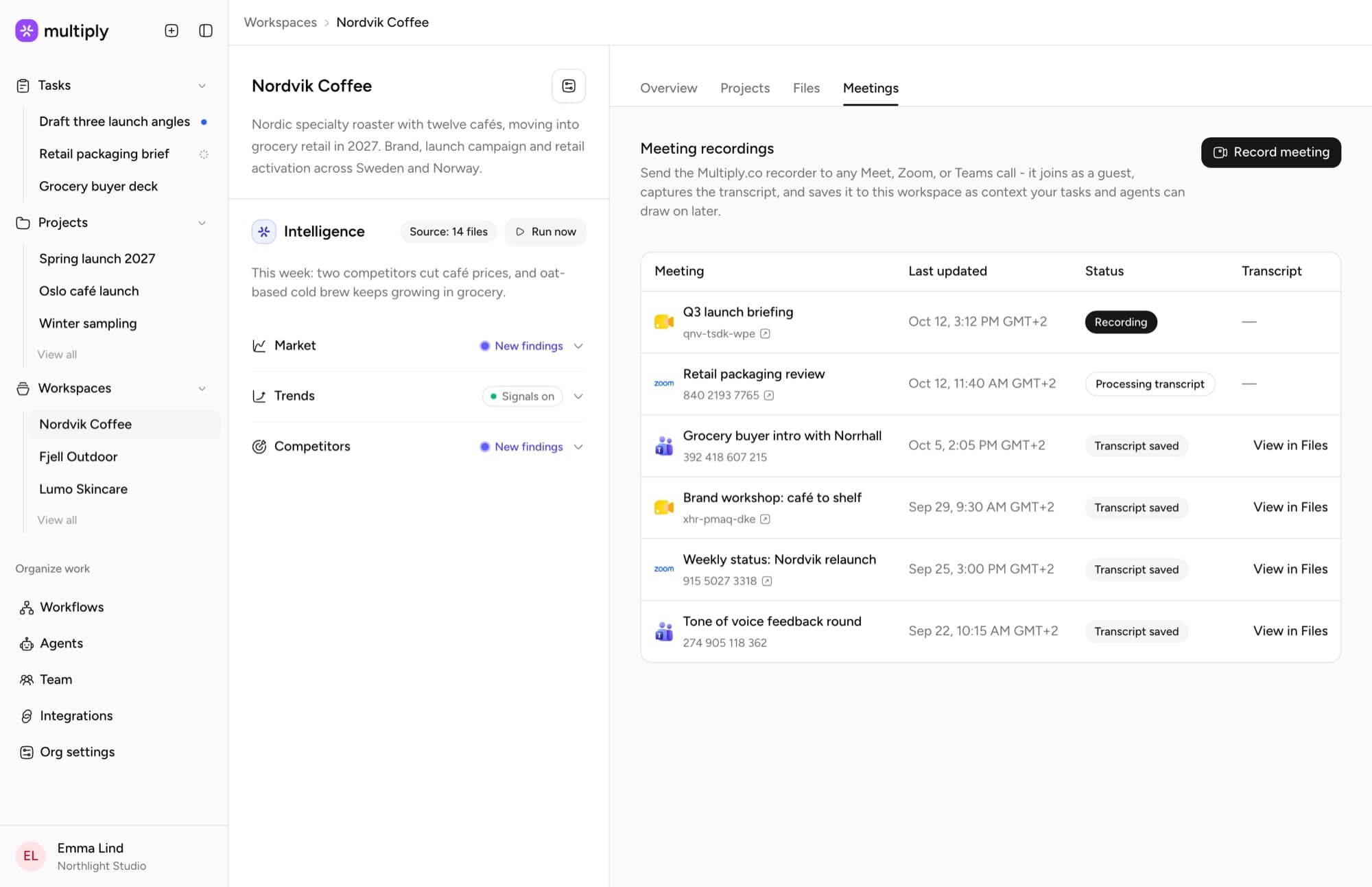This screenshot has height=887, width=1372.
Task: Click the Record meeting button
Action: tap(1270, 152)
